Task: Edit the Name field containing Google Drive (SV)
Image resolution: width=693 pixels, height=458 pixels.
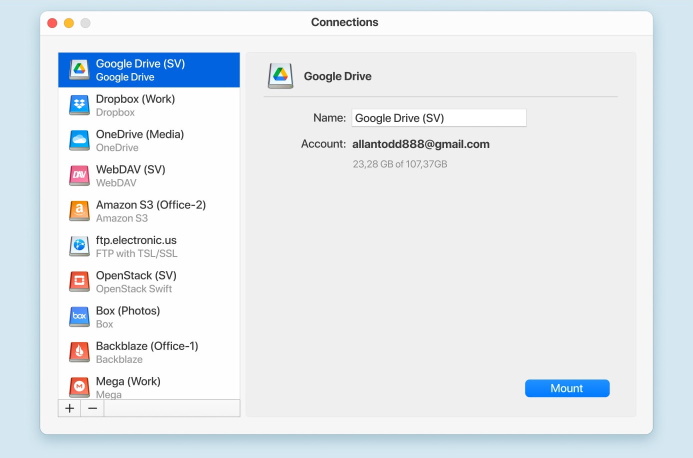Action: pos(439,118)
